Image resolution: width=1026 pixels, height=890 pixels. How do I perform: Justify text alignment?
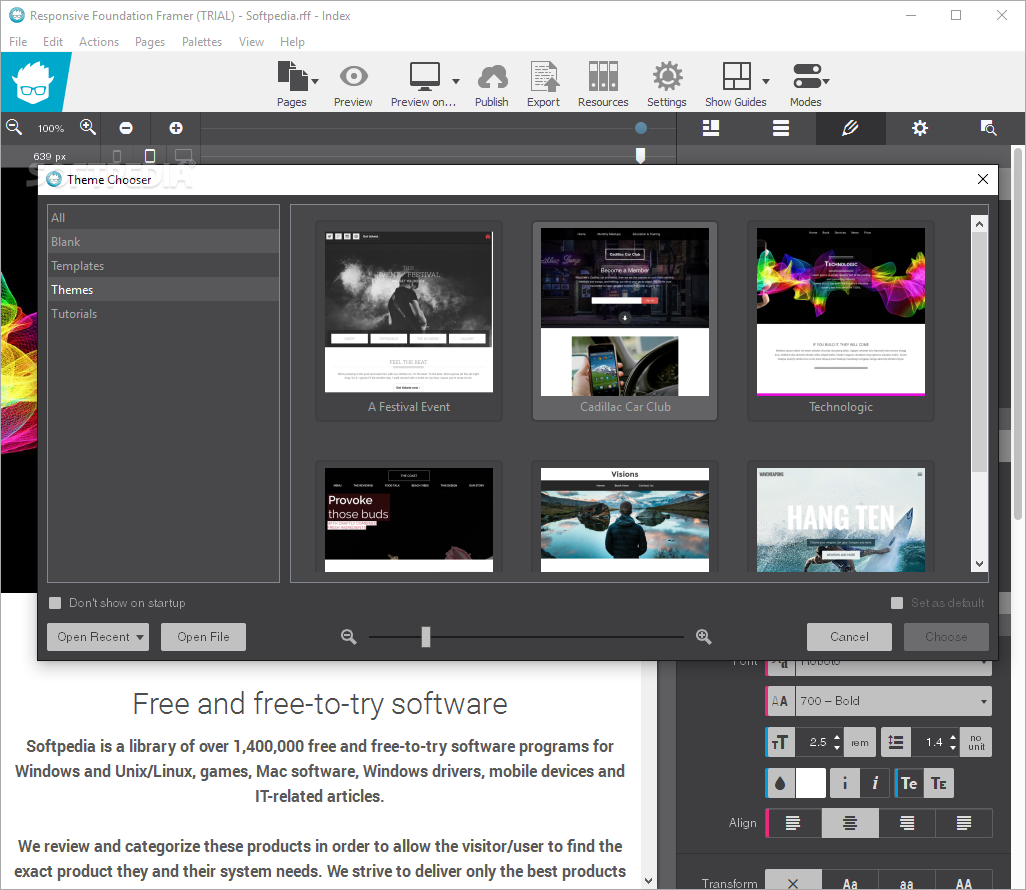click(964, 823)
